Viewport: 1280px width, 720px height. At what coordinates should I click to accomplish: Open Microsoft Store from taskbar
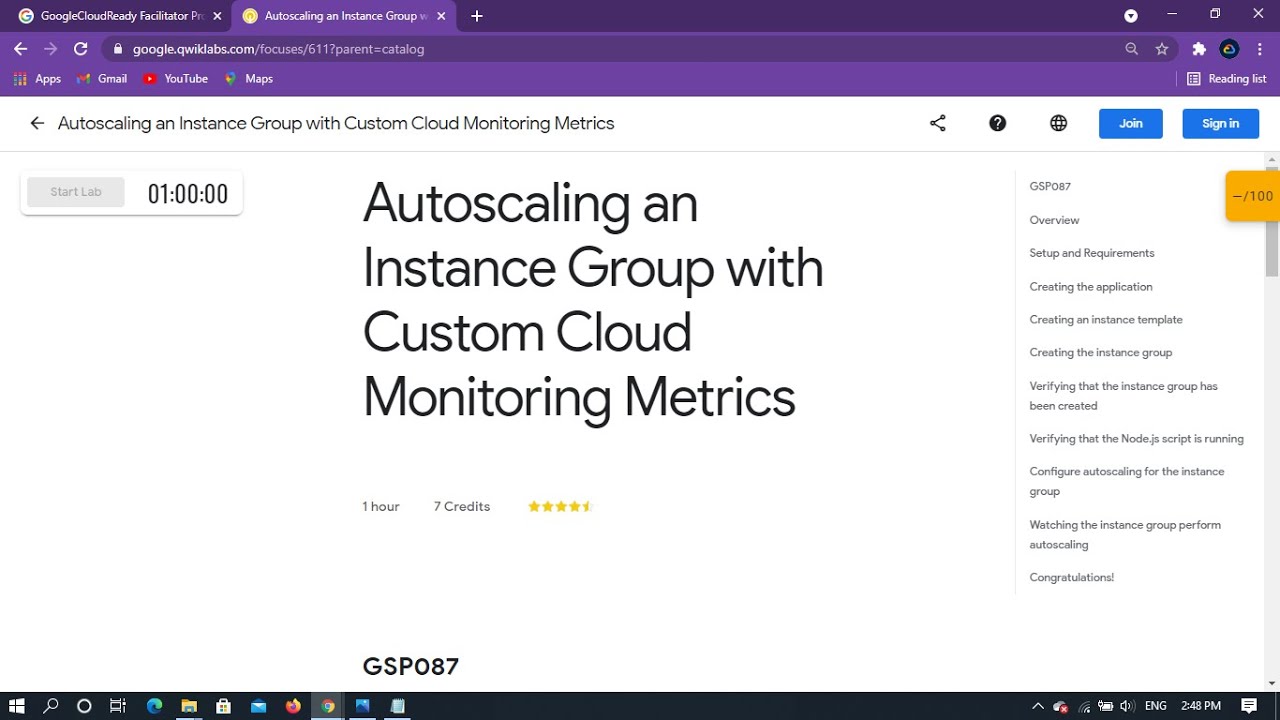click(223, 706)
